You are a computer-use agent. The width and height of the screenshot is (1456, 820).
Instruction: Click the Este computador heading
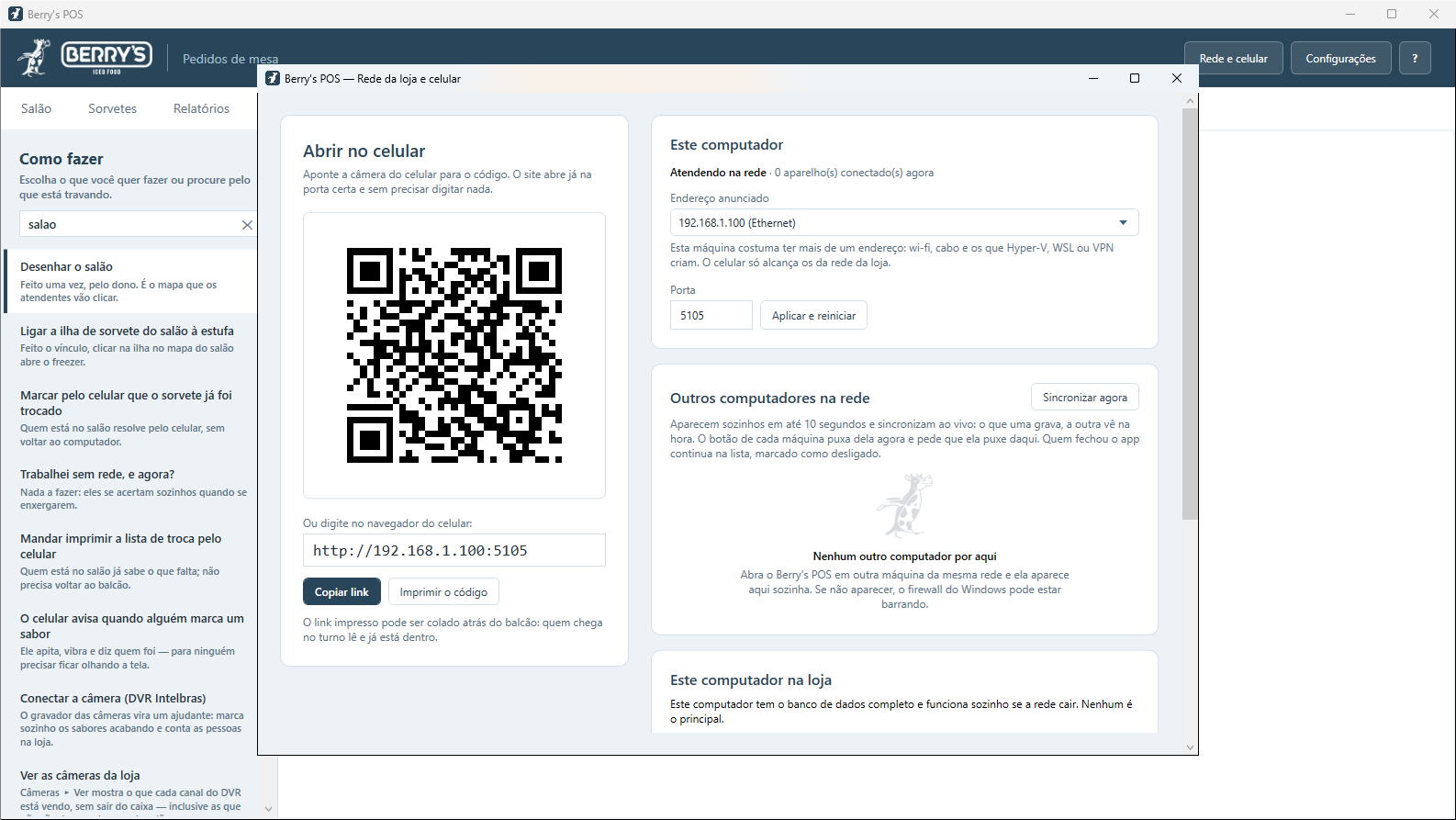pos(727,145)
